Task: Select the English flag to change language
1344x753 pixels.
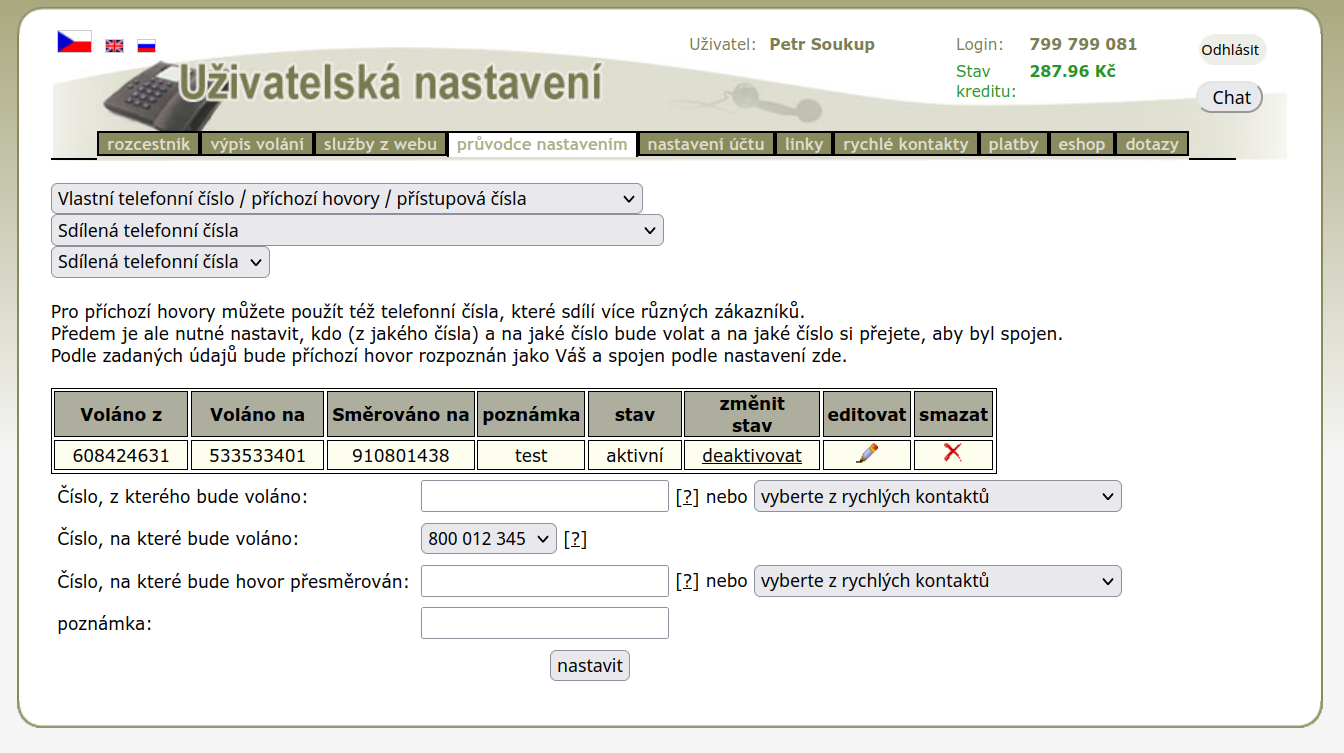Action: [x=113, y=45]
